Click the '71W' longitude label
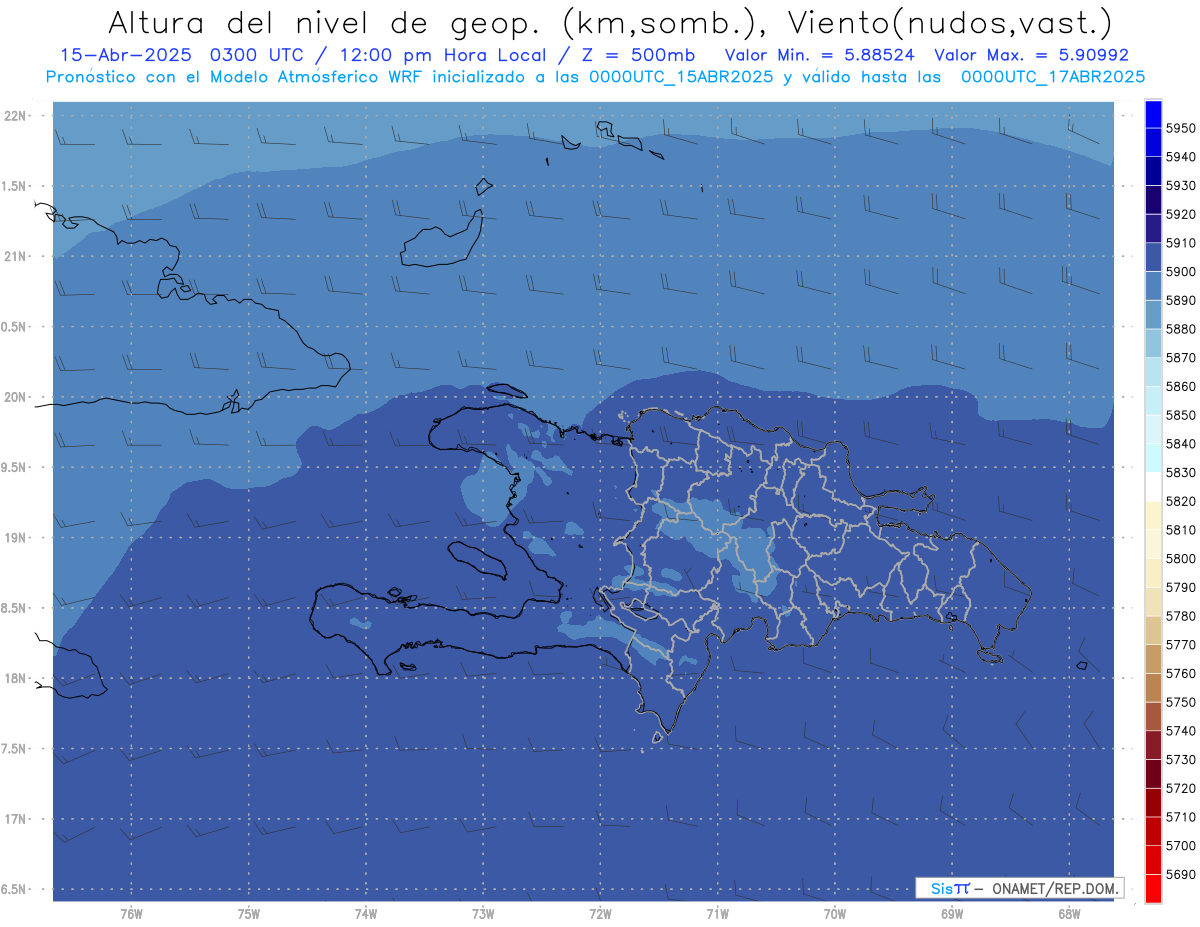 click(x=717, y=914)
